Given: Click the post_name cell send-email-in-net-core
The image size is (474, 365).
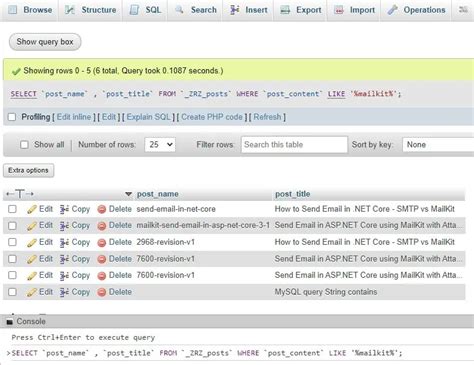Looking at the screenshot, I should click(x=176, y=209).
